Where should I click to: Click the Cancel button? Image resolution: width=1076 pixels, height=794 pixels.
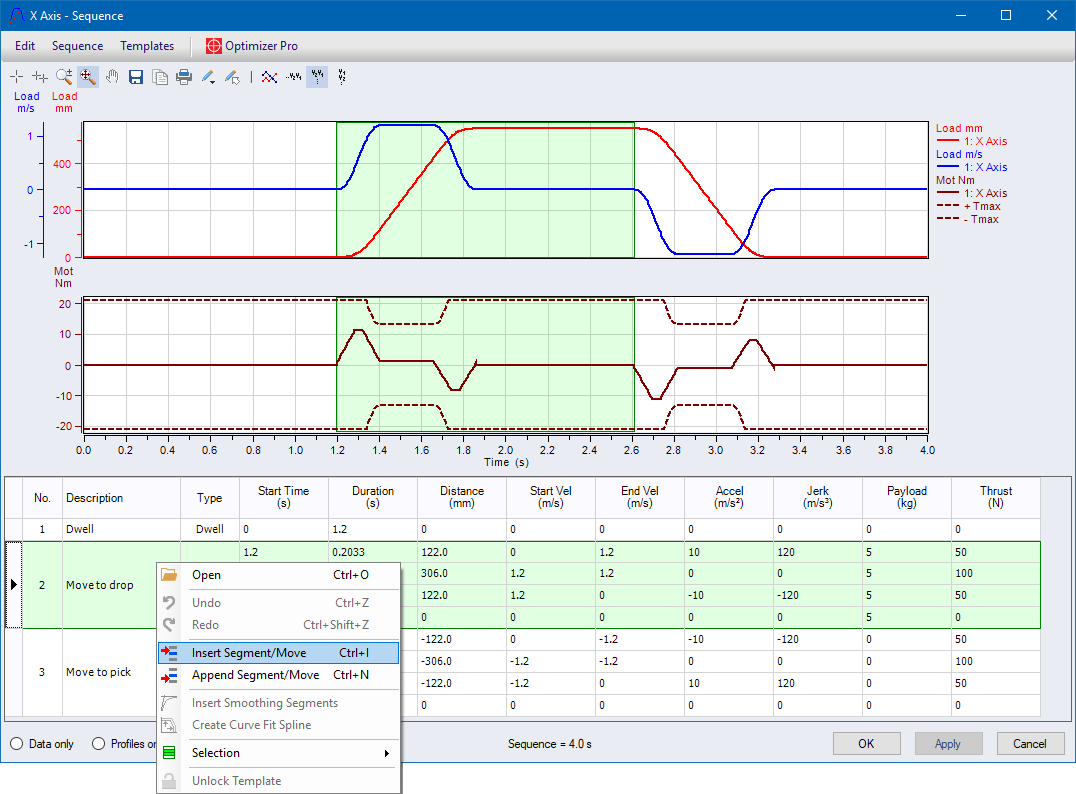[1029, 744]
